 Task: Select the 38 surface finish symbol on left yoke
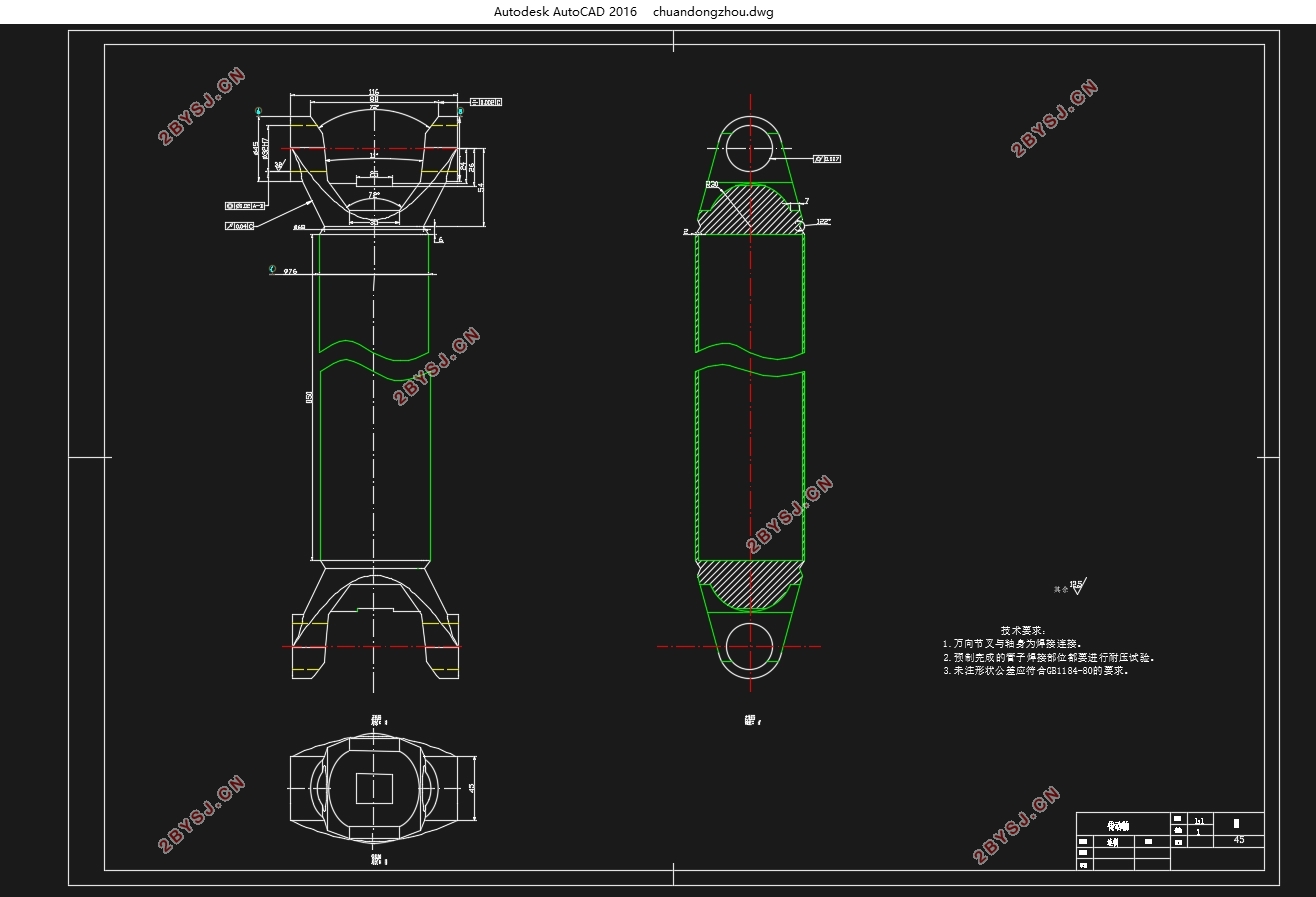click(x=279, y=167)
